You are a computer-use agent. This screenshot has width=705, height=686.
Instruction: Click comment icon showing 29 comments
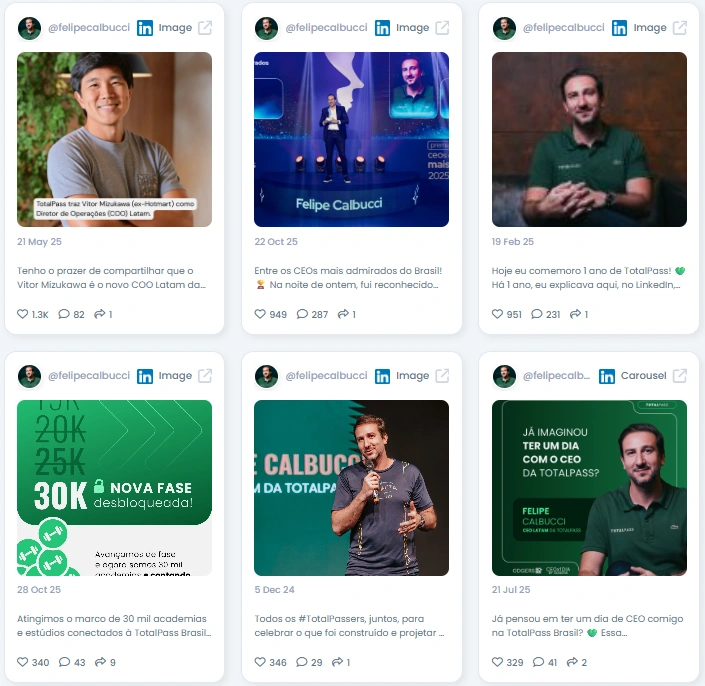[302, 662]
